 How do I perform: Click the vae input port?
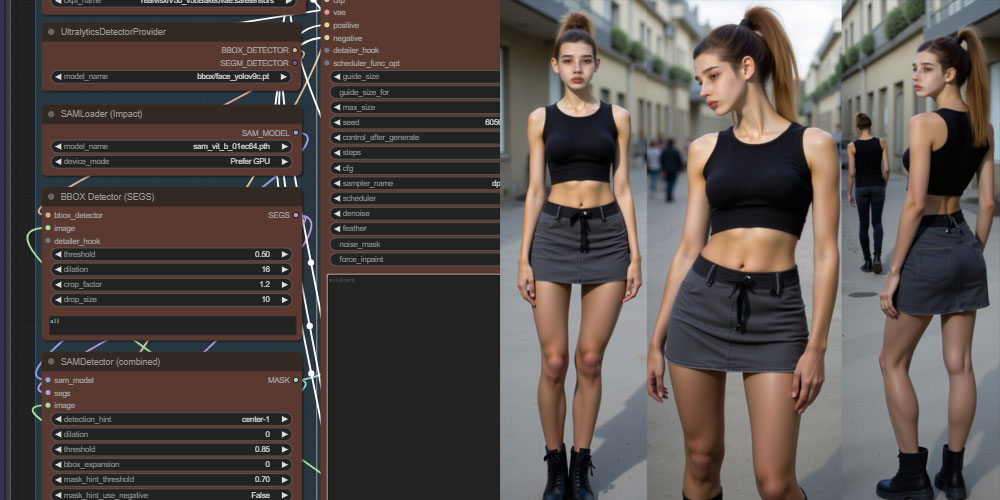click(x=327, y=12)
